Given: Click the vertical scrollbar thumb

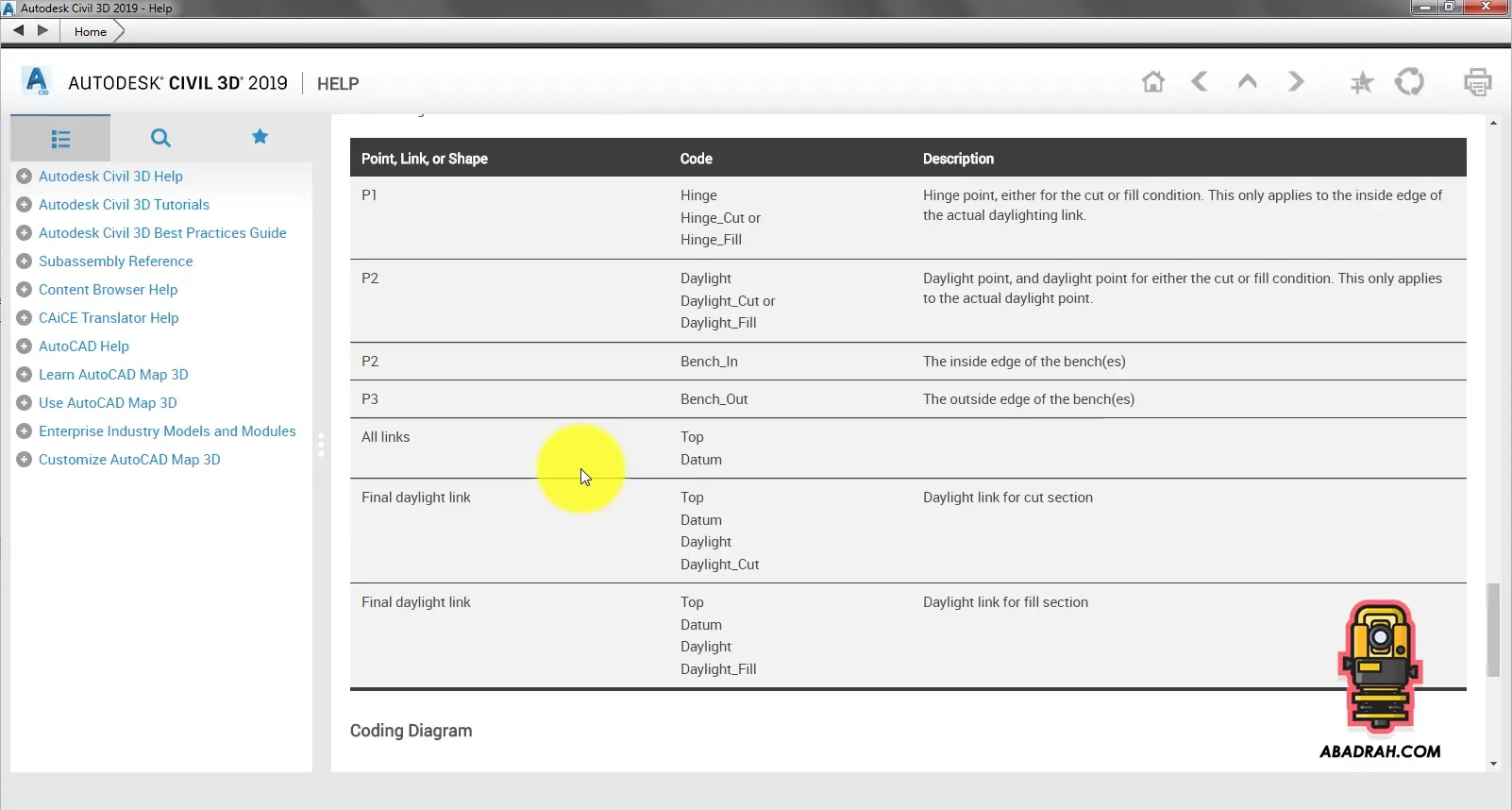Looking at the screenshot, I should coord(1493,630).
